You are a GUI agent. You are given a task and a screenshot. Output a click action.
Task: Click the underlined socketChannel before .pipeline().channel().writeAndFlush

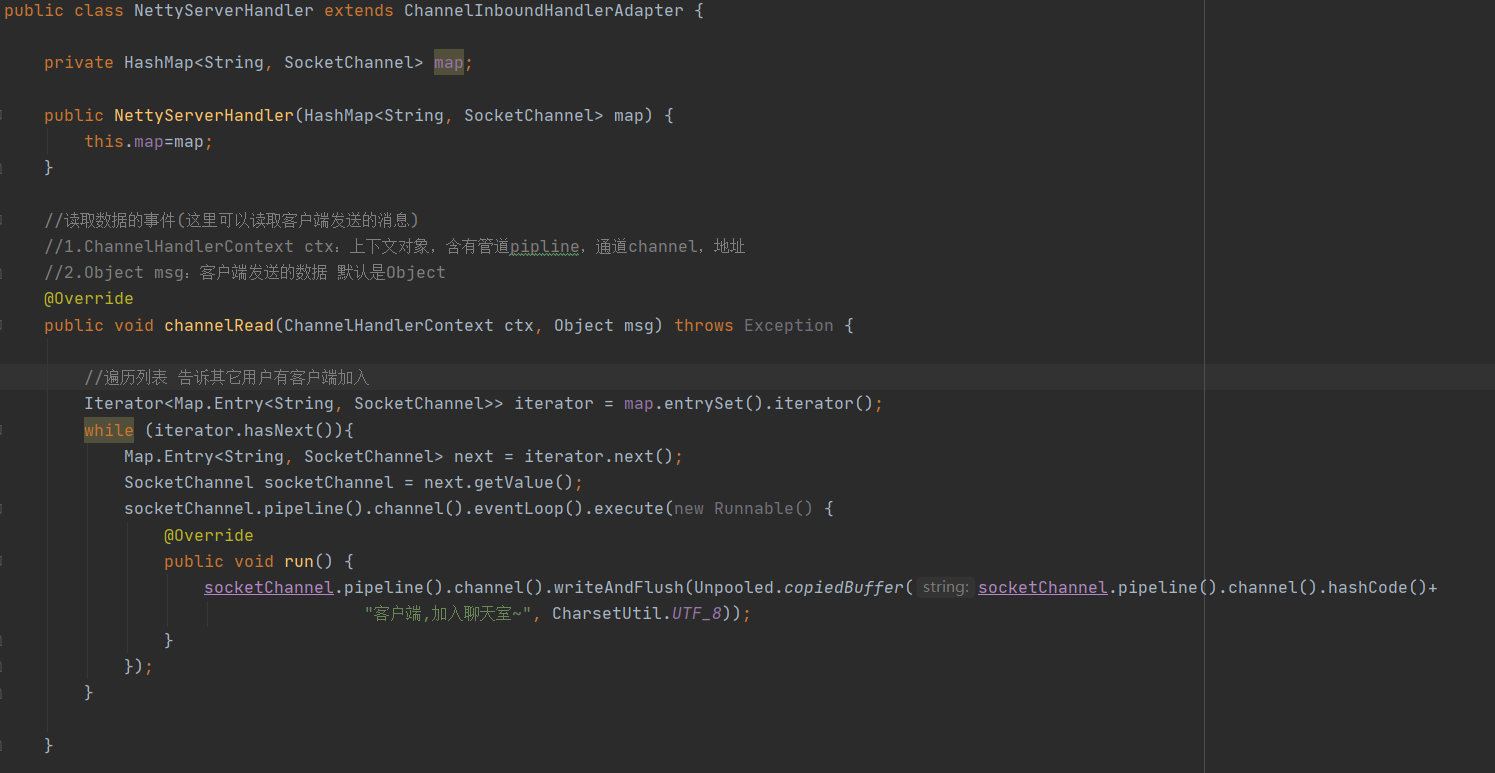tap(269, 587)
